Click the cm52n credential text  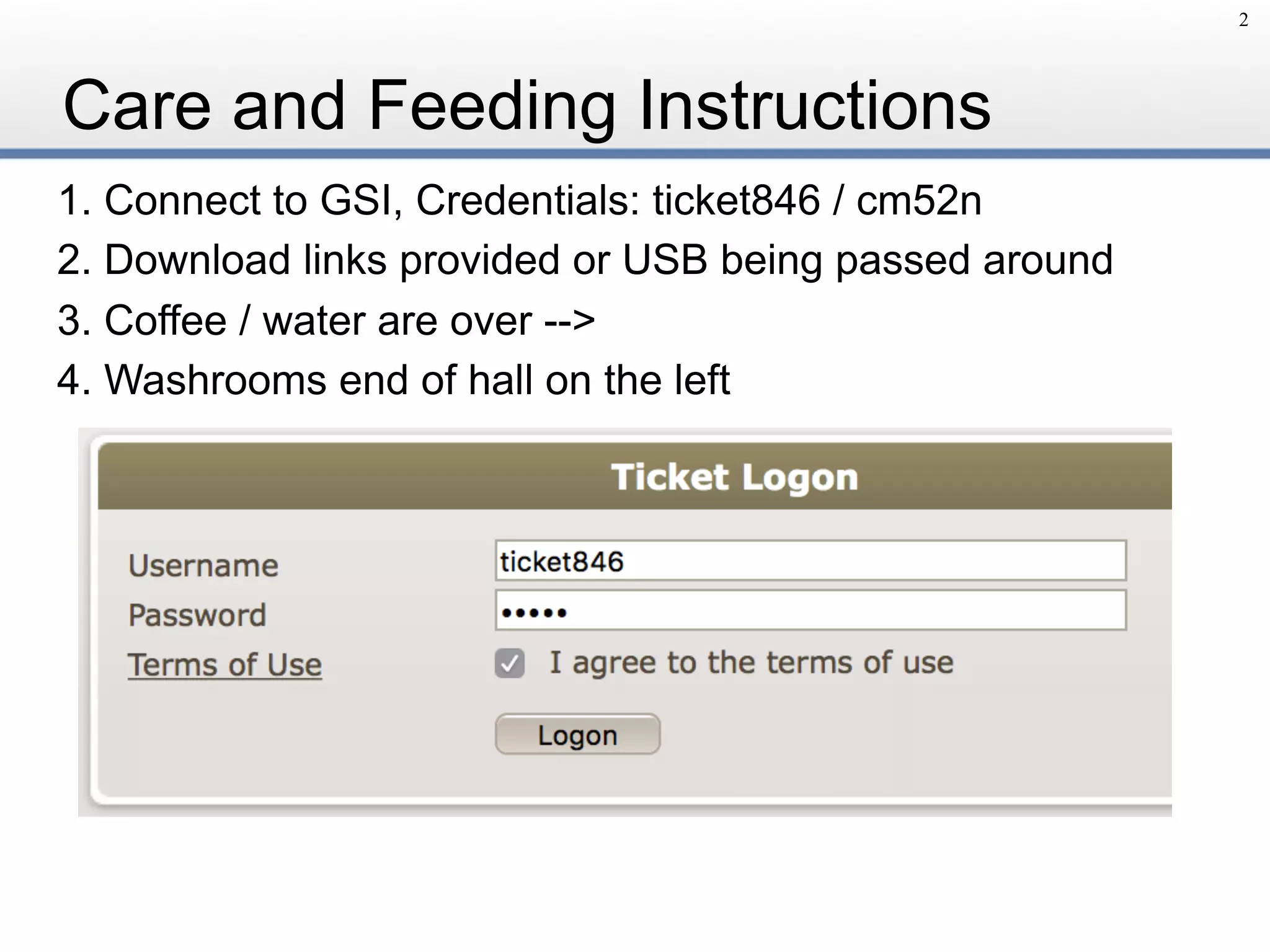(919, 201)
